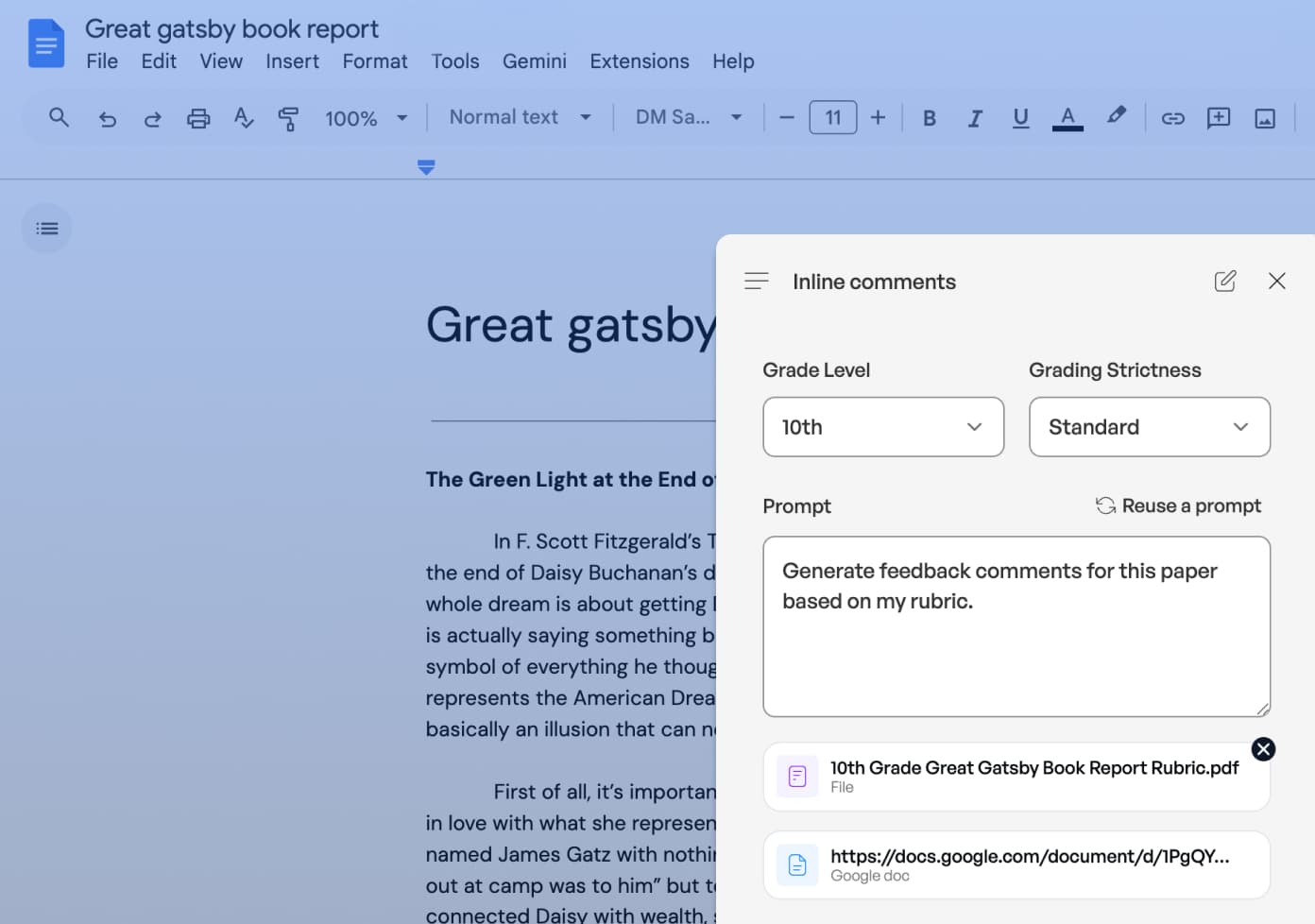Click the paragraph line starting 'First of all'
1315x924 pixels.
605,792
